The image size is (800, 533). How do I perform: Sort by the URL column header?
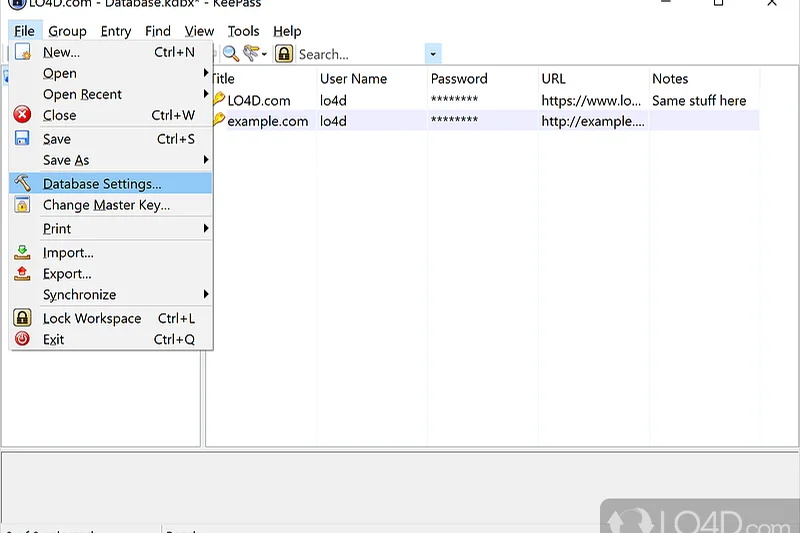tap(593, 79)
